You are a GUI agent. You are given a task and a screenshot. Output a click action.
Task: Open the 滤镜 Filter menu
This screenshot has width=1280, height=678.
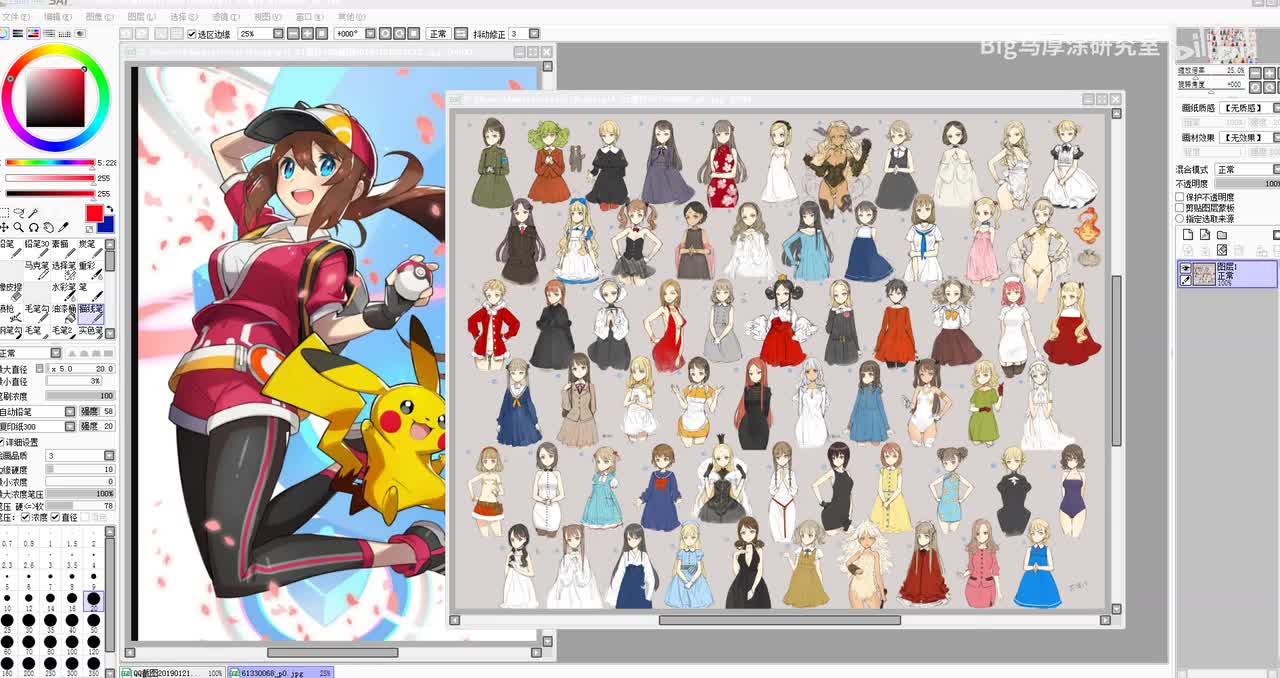click(x=226, y=17)
